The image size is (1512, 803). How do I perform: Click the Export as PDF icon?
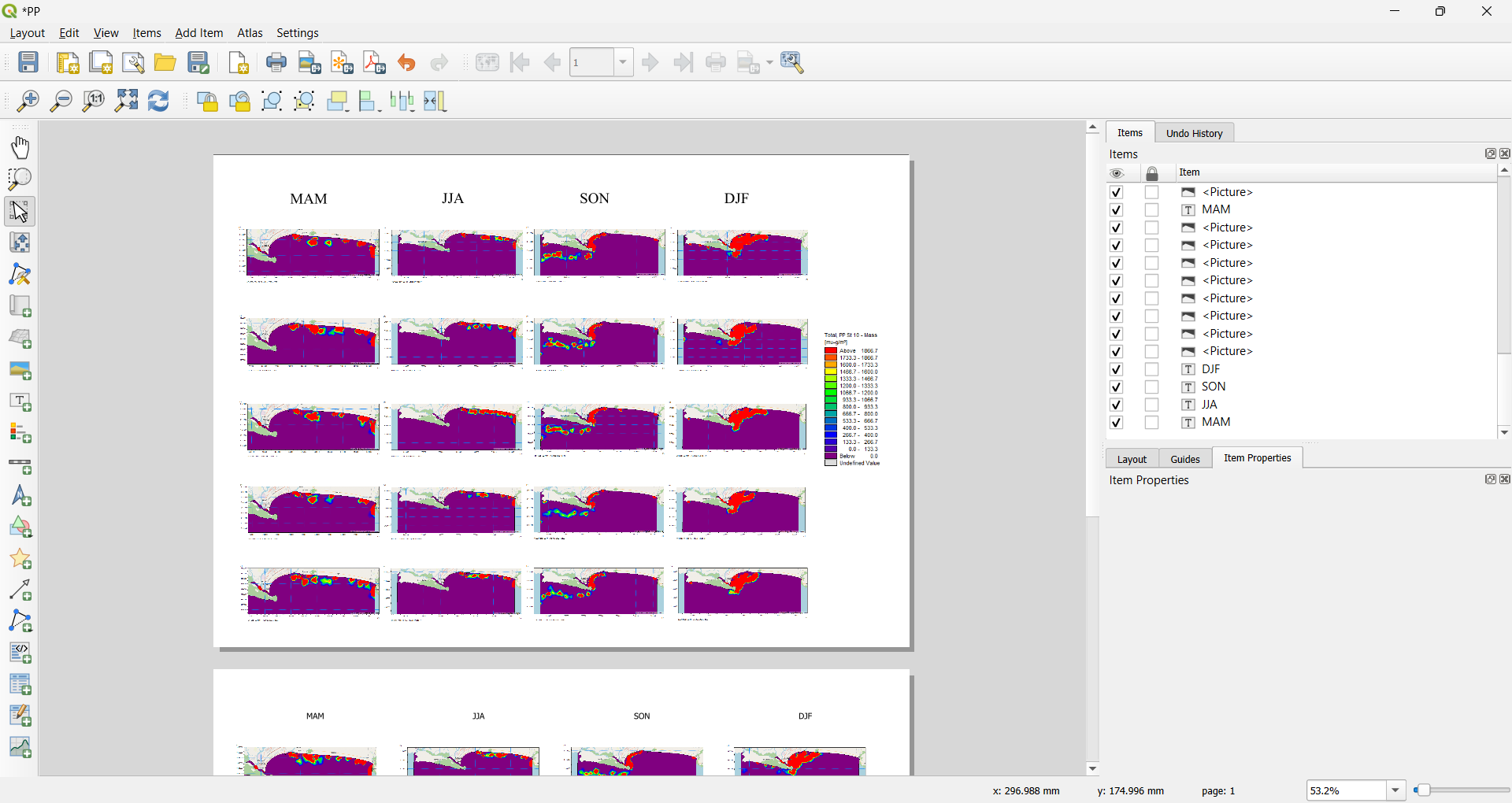click(375, 63)
